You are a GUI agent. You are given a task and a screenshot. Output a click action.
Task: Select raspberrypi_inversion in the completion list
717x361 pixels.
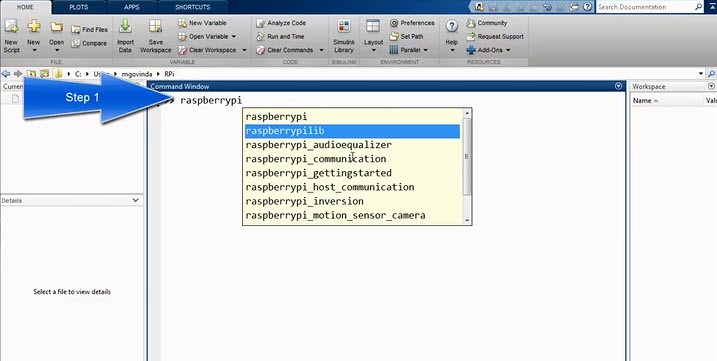pyautogui.click(x=352, y=201)
